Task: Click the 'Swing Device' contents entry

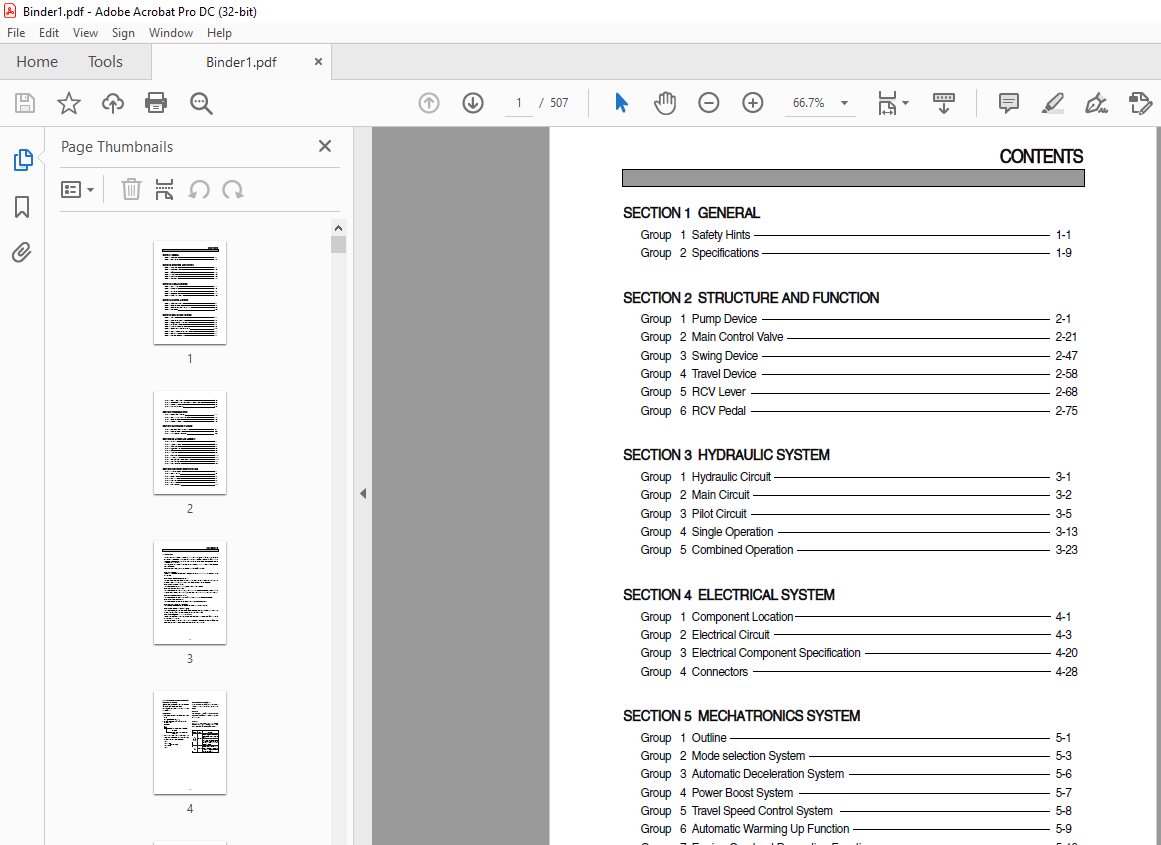Action: pyautogui.click(x=724, y=355)
